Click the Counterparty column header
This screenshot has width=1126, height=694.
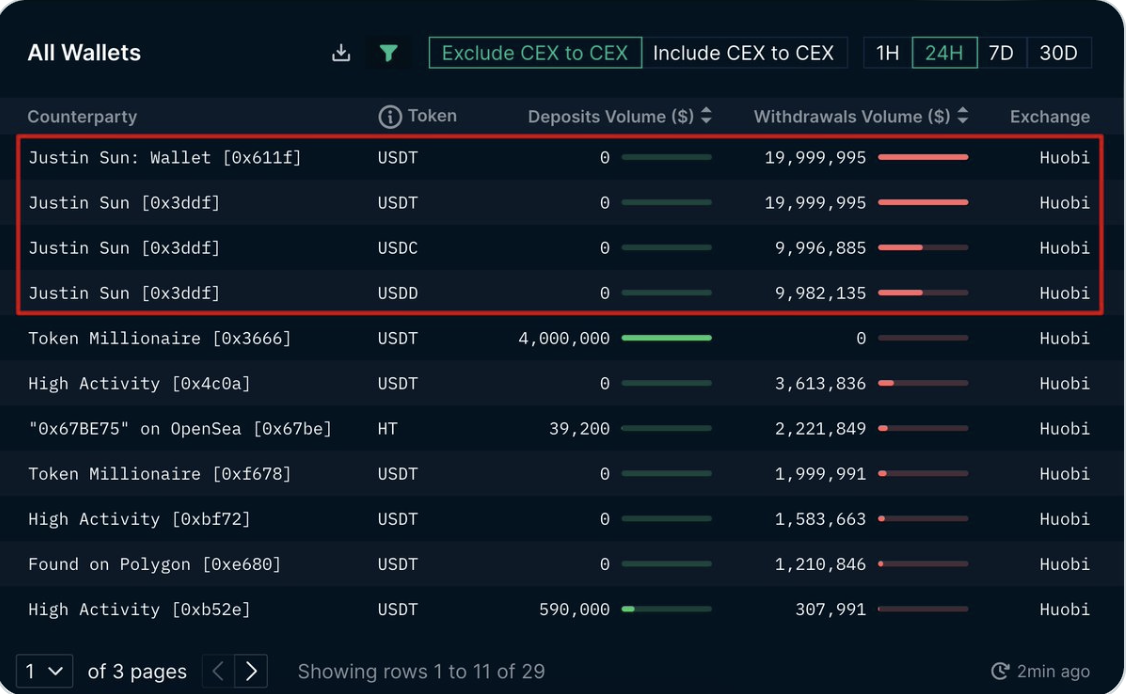coord(82,116)
